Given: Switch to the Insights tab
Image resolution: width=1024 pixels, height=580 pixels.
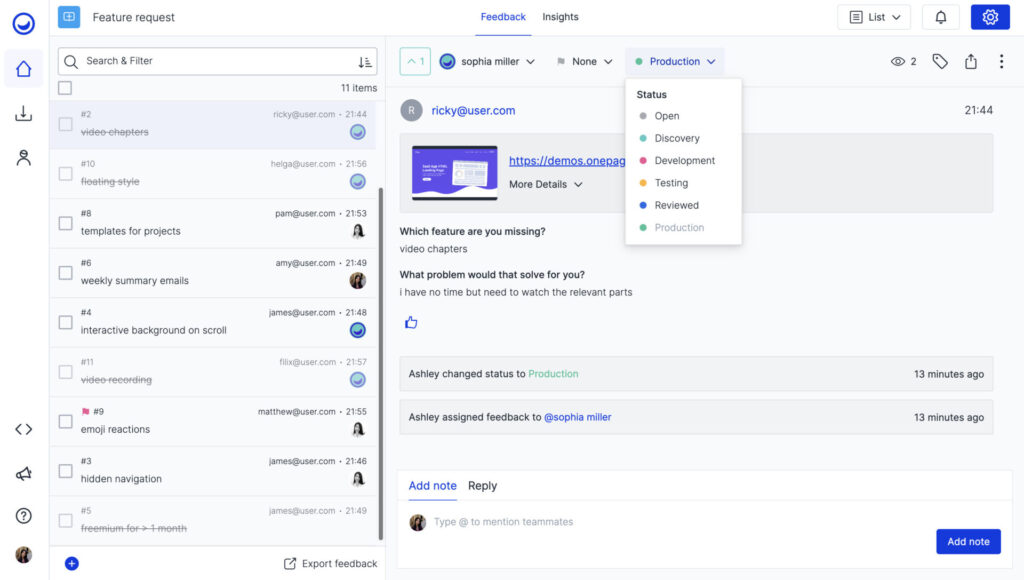Looking at the screenshot, I should pyautogui.click(x=560, y=17).
